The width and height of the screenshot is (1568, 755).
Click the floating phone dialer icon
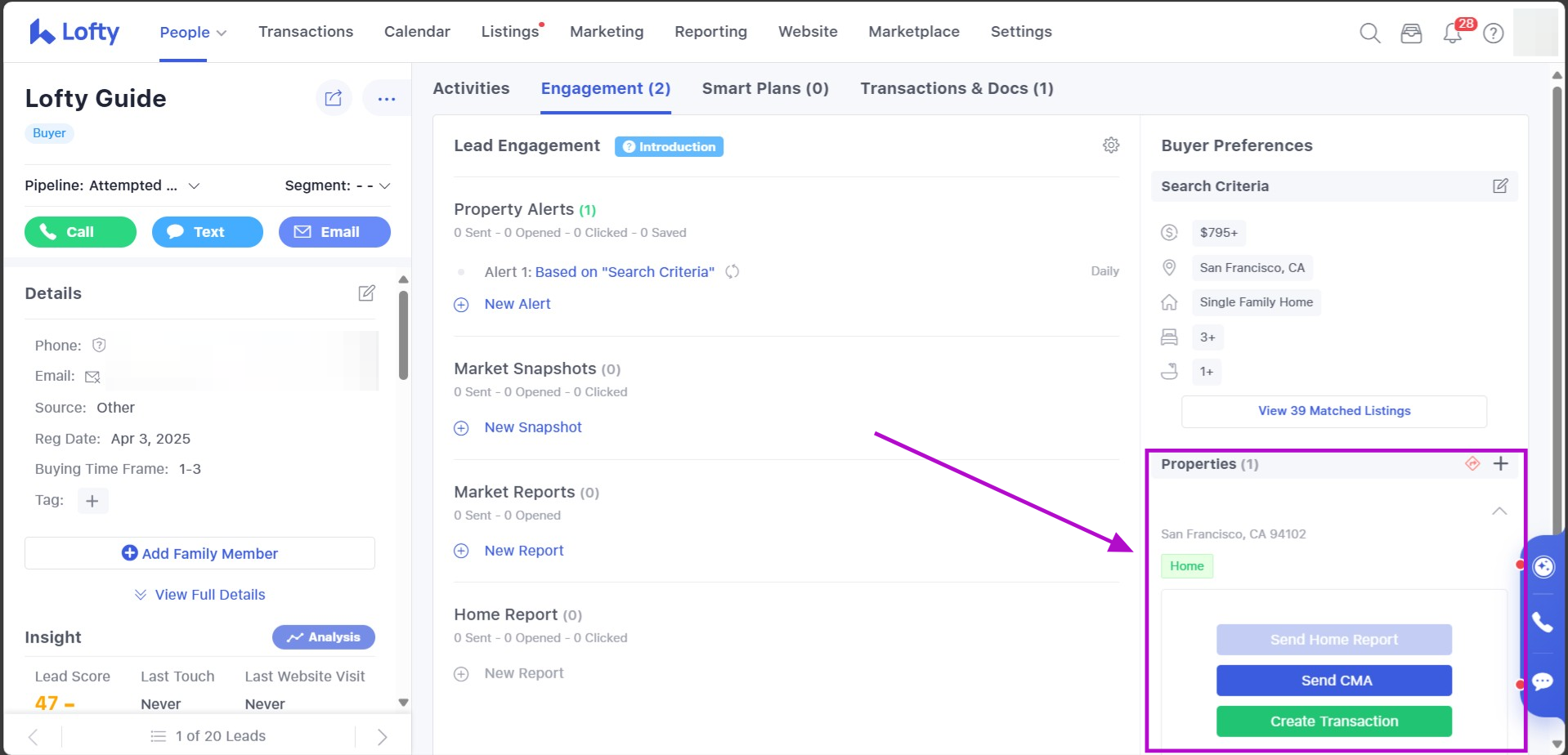pyautogui.click(x=1543, y=623)
